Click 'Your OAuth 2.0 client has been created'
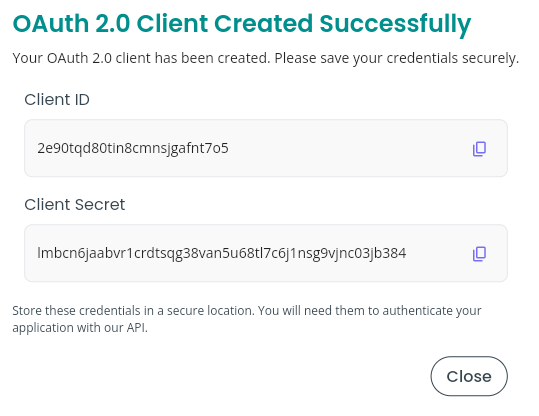The height and width of the screenshot is (416, 539). pyautogui.click(x=141, y=58)
